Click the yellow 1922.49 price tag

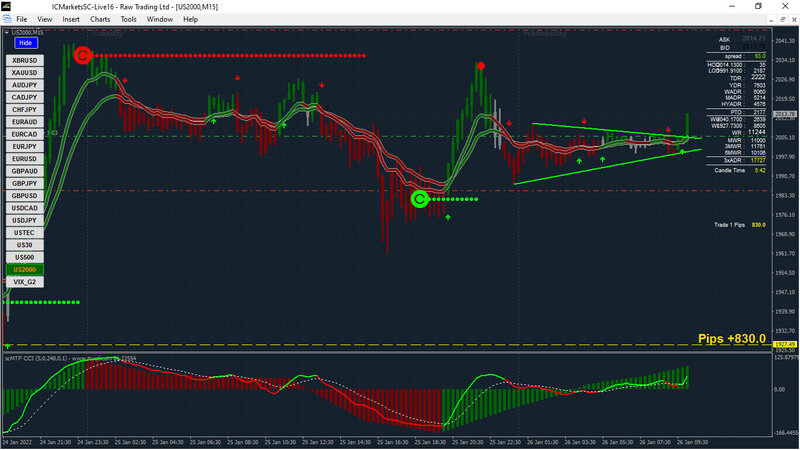pyautogui.click(x=785, y=344)
